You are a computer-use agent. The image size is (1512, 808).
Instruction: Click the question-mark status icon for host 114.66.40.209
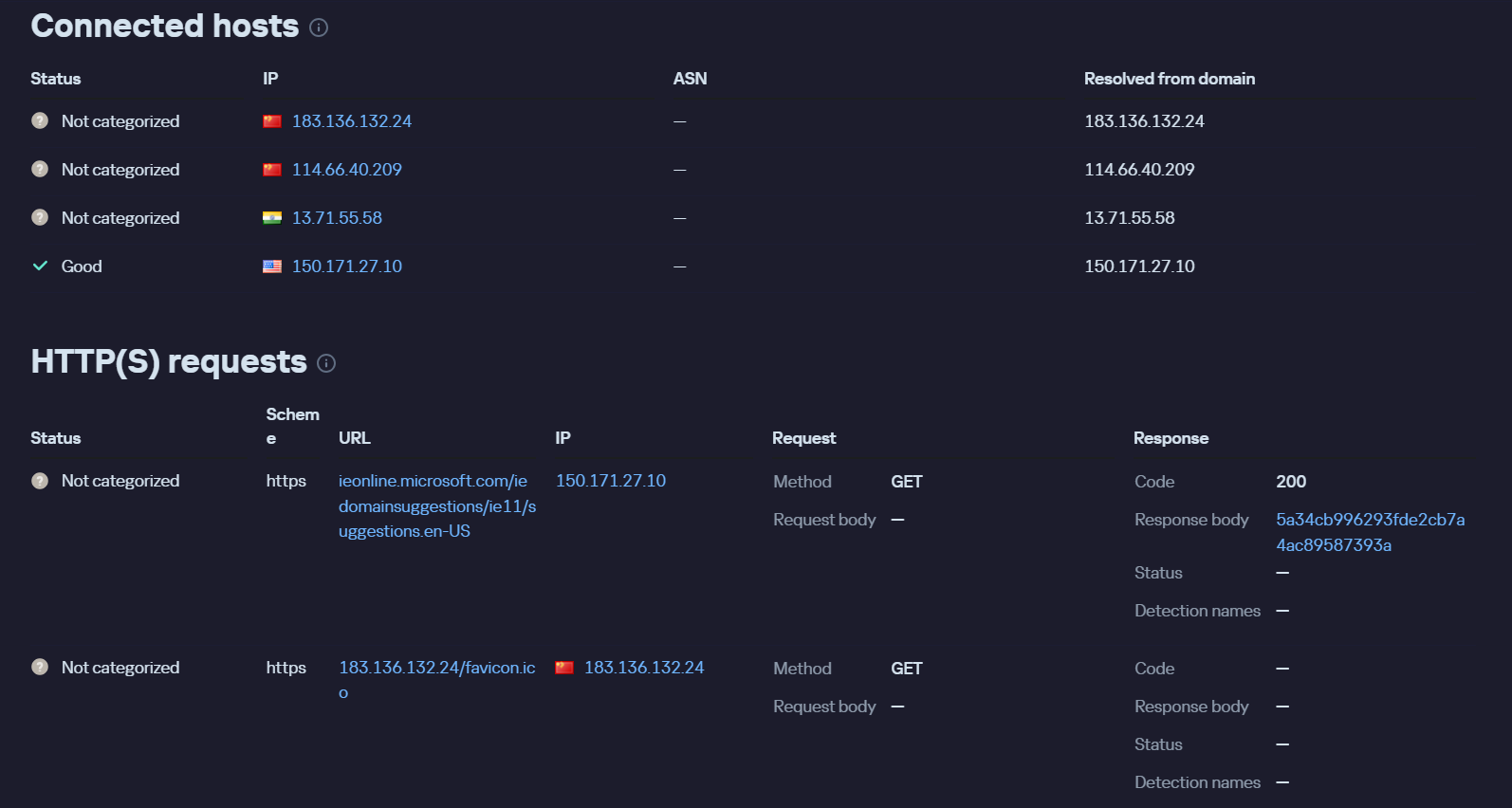pyautogui.click(x=40, y=169)
